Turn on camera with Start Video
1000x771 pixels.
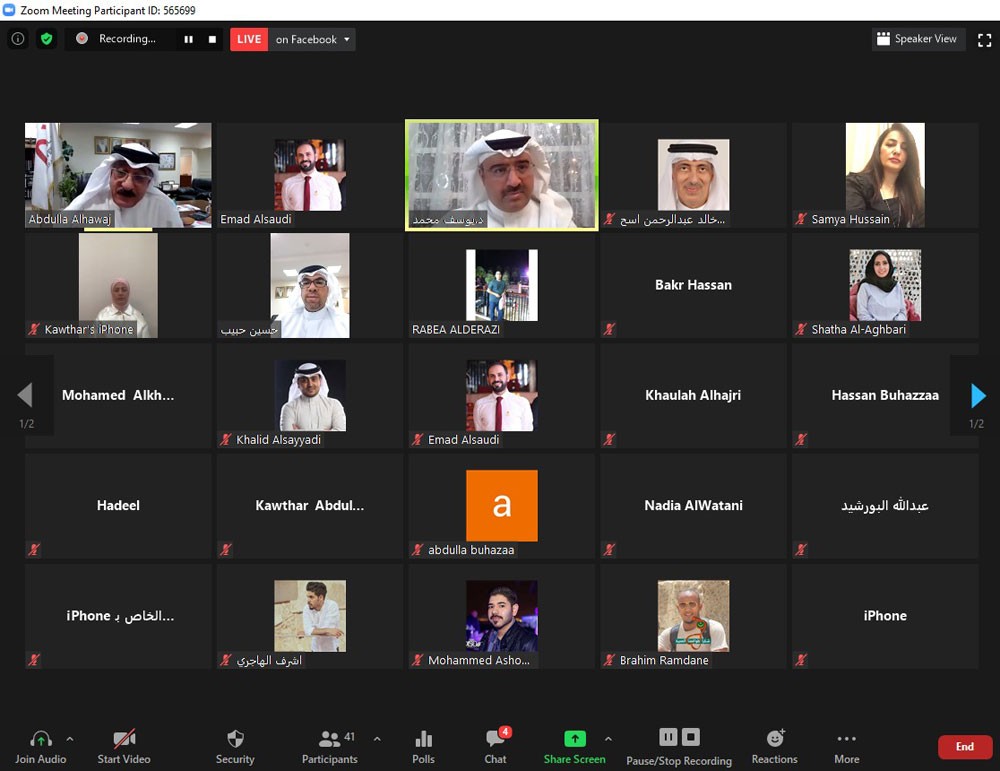pos(124,746)
